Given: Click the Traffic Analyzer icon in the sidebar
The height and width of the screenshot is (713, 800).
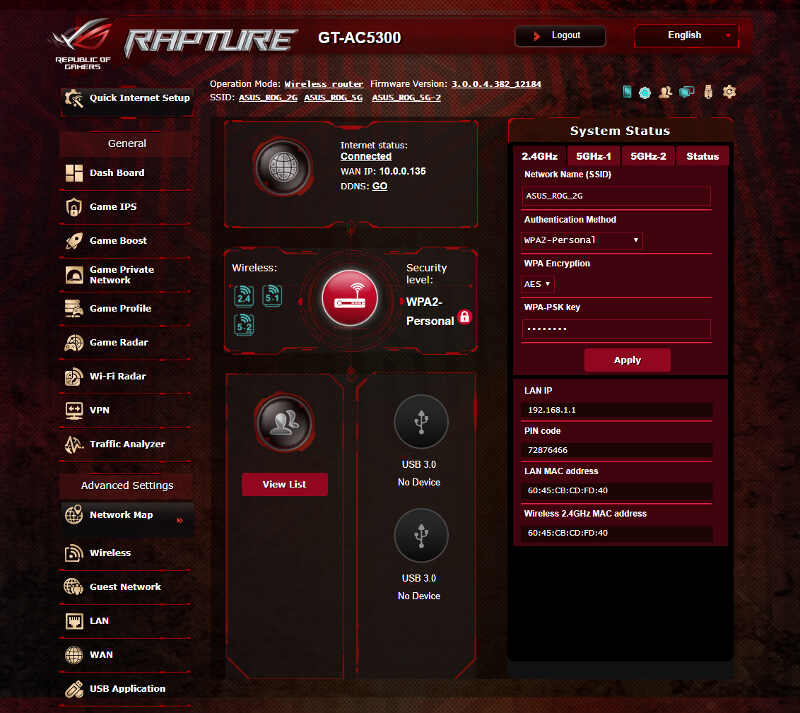Looking at the screenshot, I should 74,444.
